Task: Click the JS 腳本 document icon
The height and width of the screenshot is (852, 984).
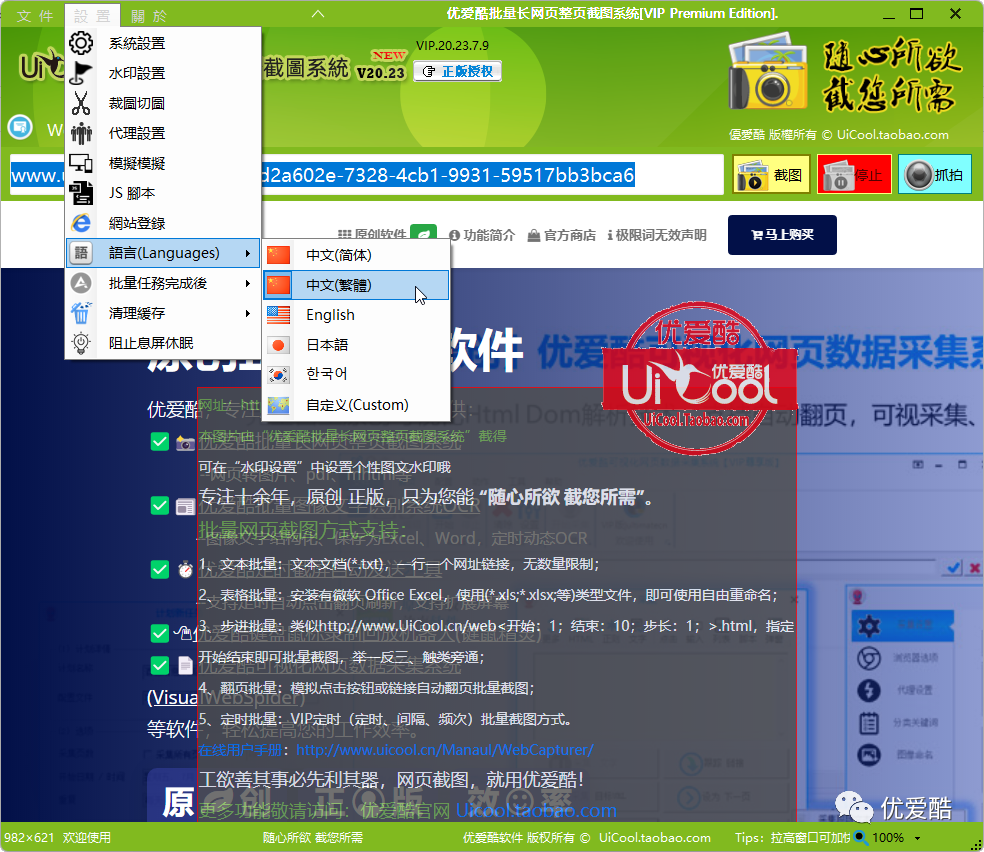Action: 81,193
